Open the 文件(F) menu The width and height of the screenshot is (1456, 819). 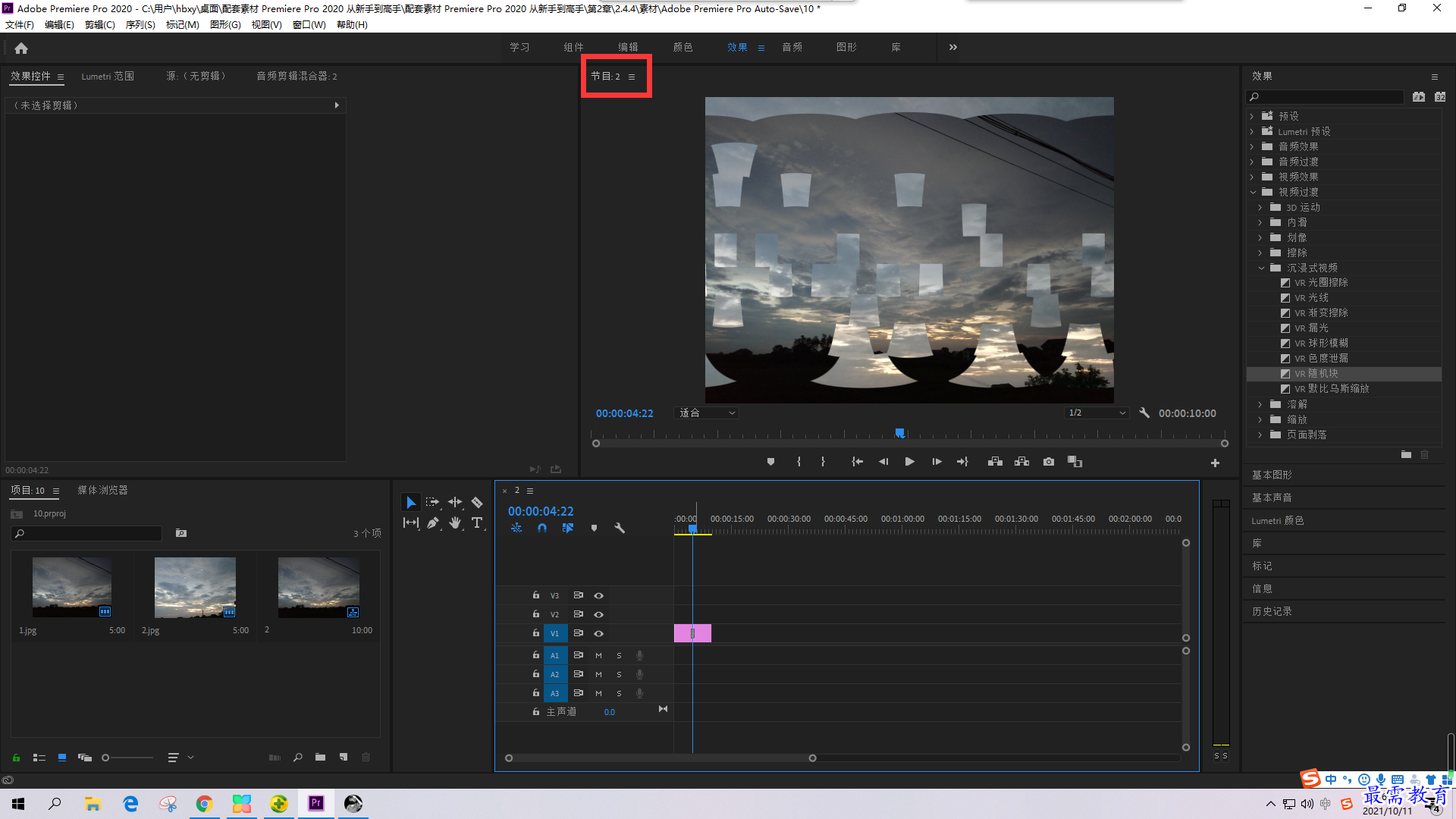pos(19,25)
